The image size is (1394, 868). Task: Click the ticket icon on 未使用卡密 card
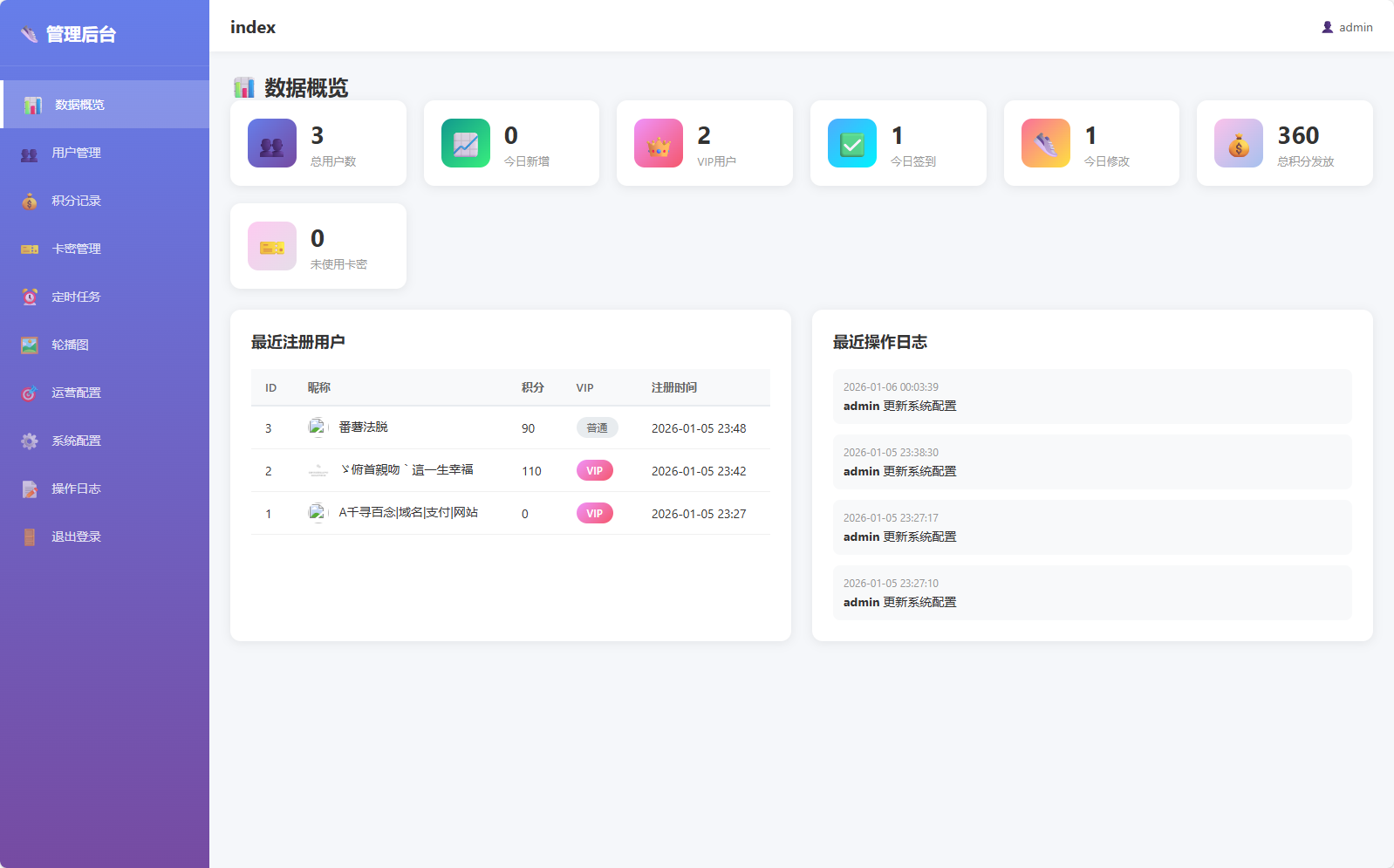coord(272,246)
